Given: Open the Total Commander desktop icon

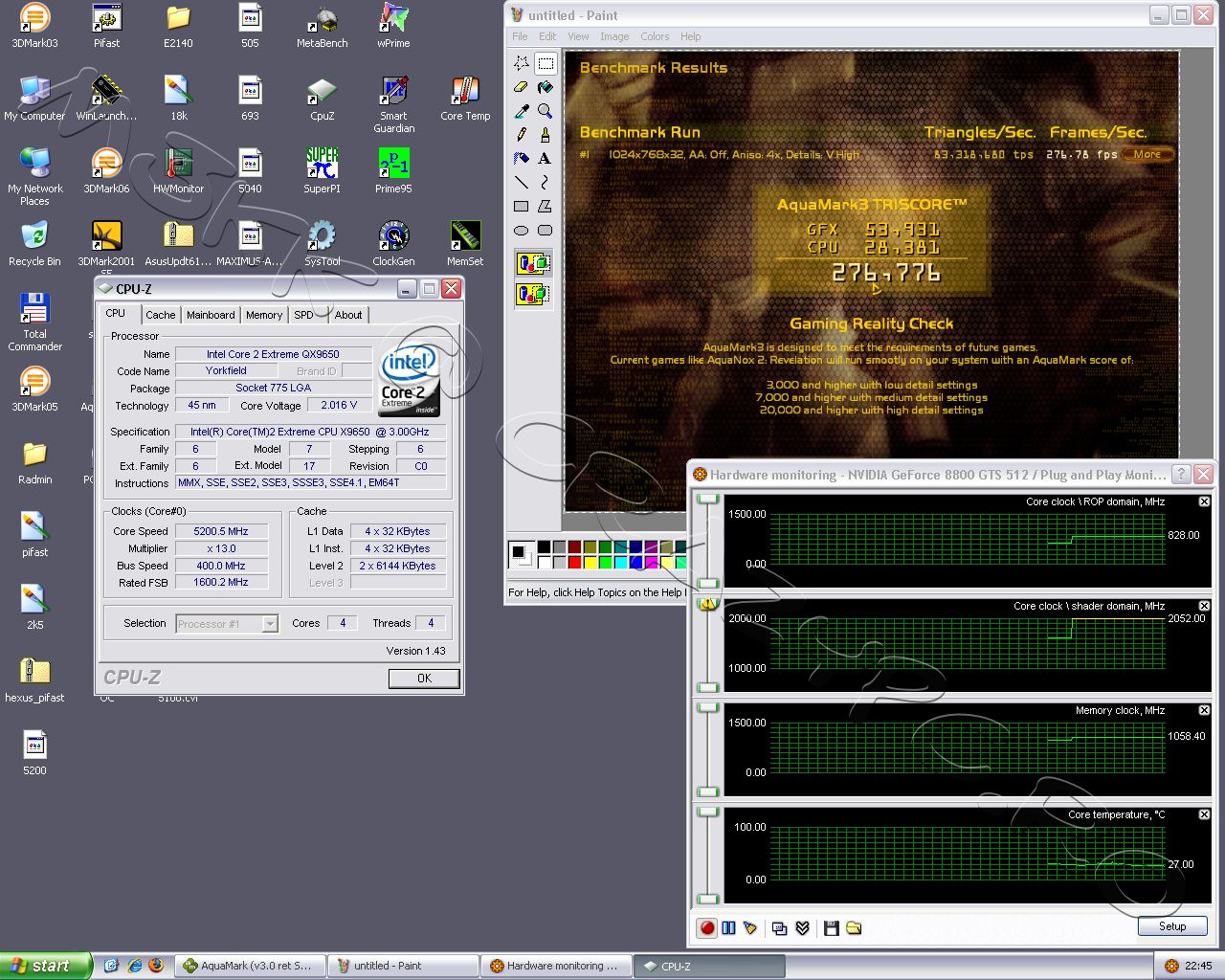Looking at the screenshot, I should click(x=34, y=322).
